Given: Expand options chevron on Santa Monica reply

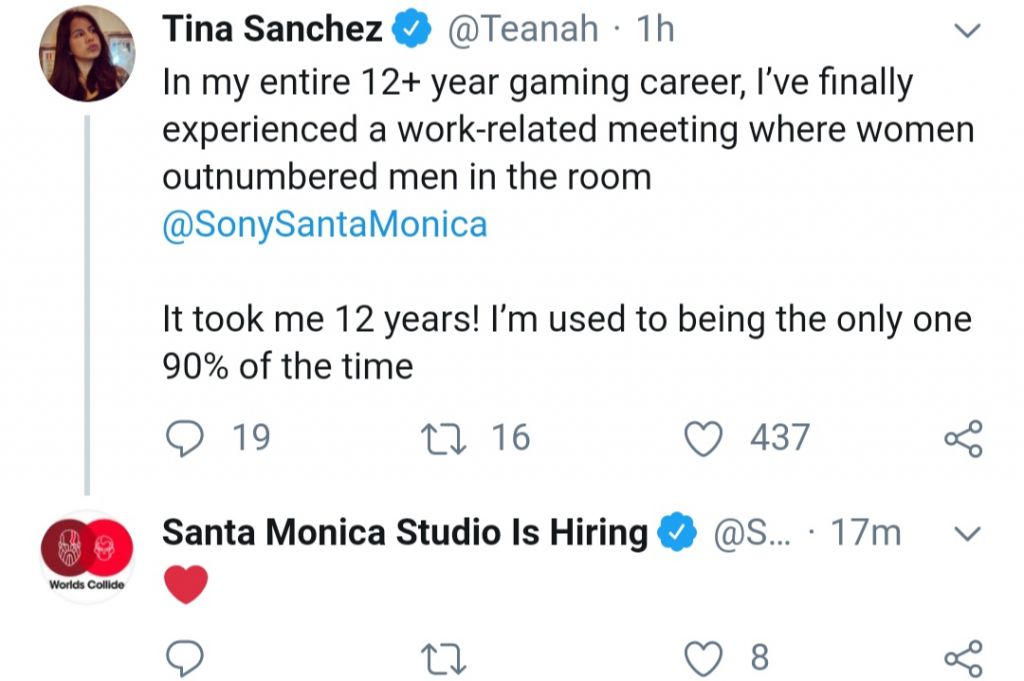Looking at the screenshot, I should pos(966,534).
